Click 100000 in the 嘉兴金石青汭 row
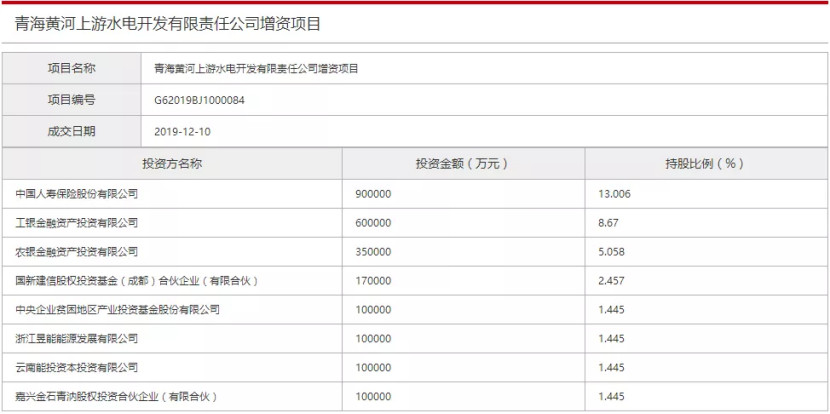The width and height of the screenshot is (830, 414). [x=374, y=397]
